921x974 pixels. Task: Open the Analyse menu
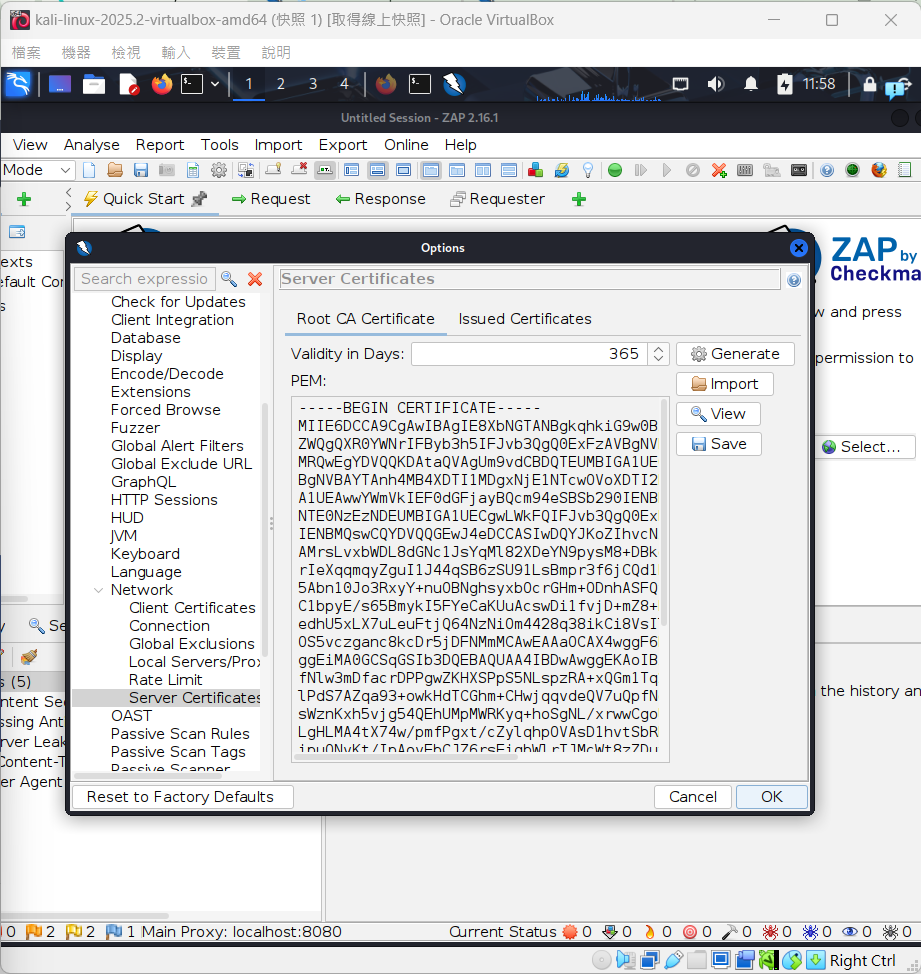(91, 145)
